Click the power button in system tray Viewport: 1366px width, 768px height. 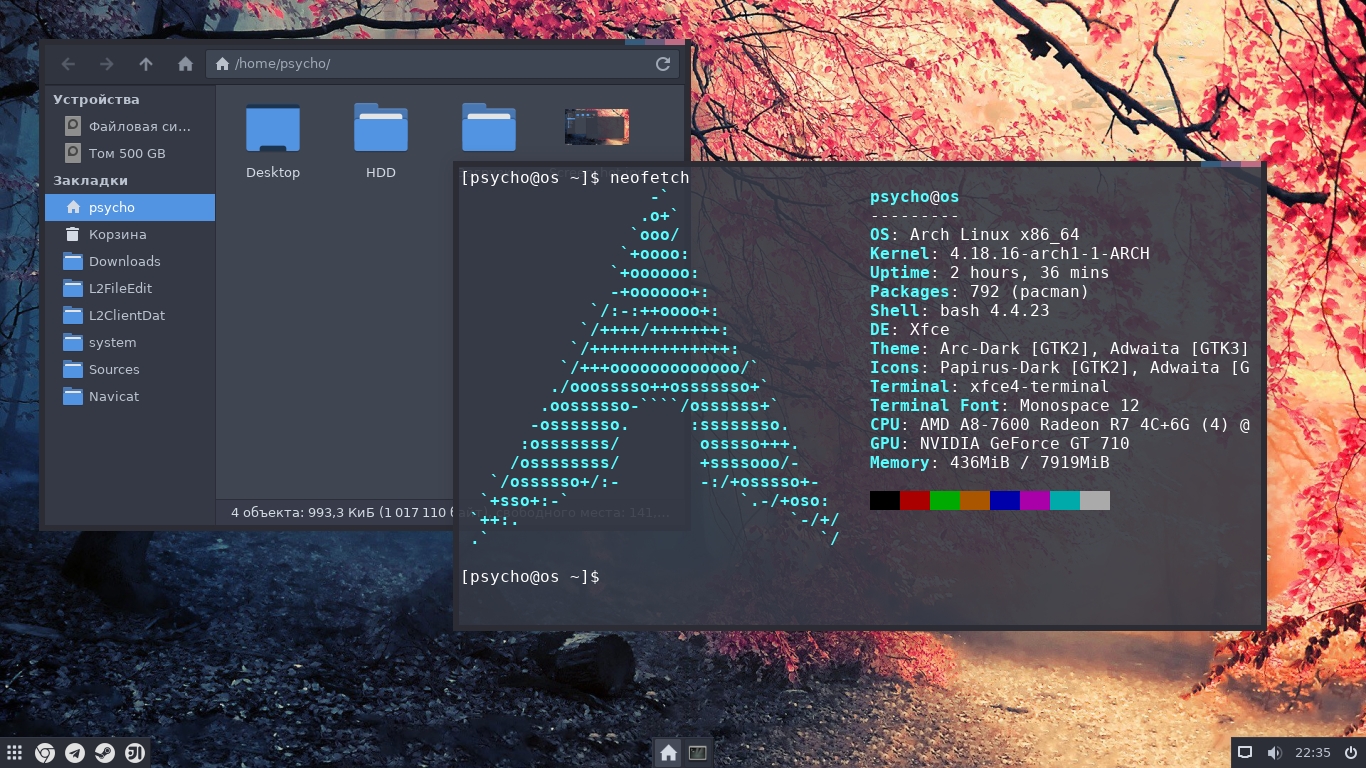pos(1349,753)
